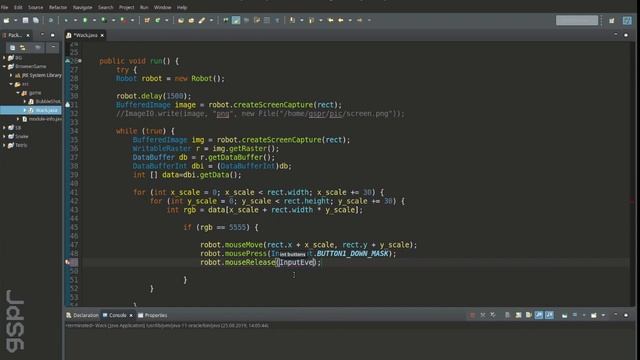Screen dimensions: 640x360
Task: Jump to previous annotation with toolbar icon
Action: (x=311, y=20)
